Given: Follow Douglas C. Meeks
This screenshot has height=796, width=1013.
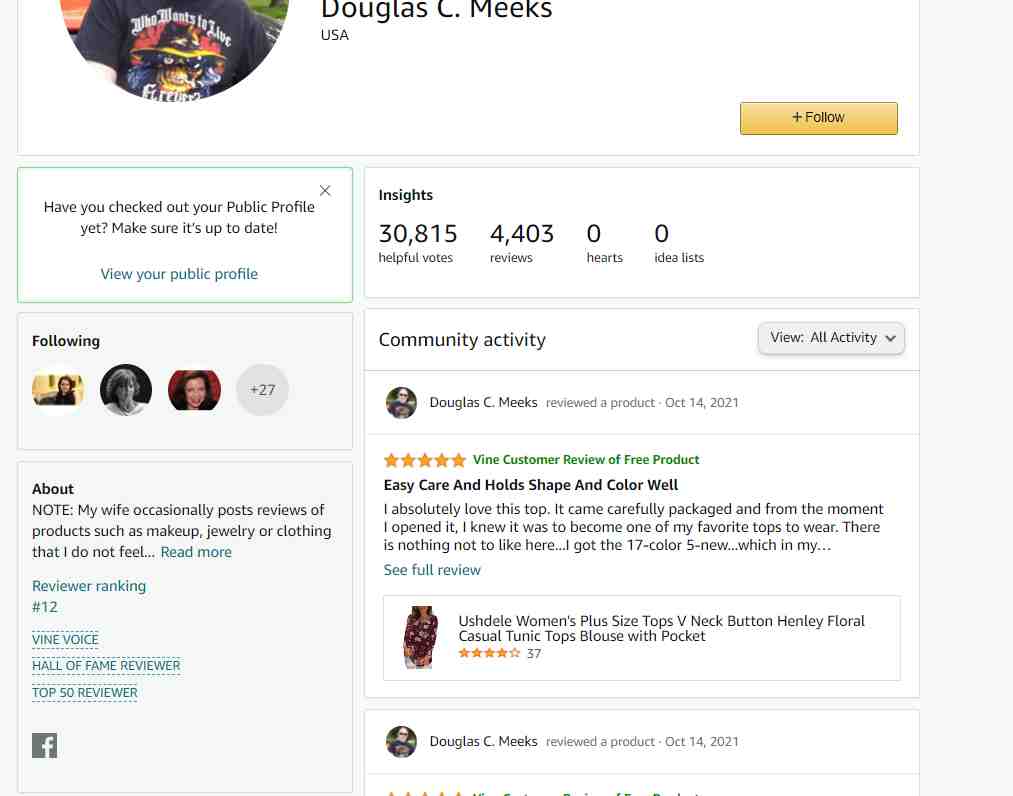Looking at the screenshot, I should [819, 118].
